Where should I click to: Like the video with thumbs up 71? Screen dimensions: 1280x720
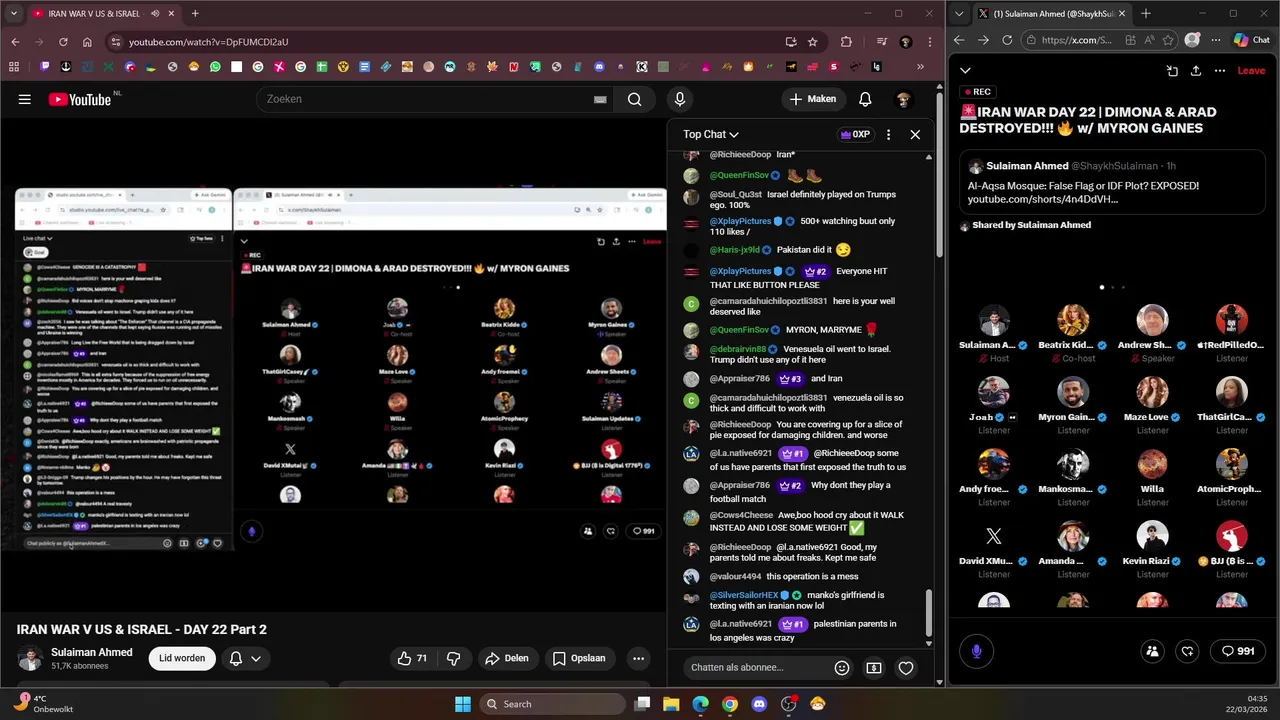412,658
